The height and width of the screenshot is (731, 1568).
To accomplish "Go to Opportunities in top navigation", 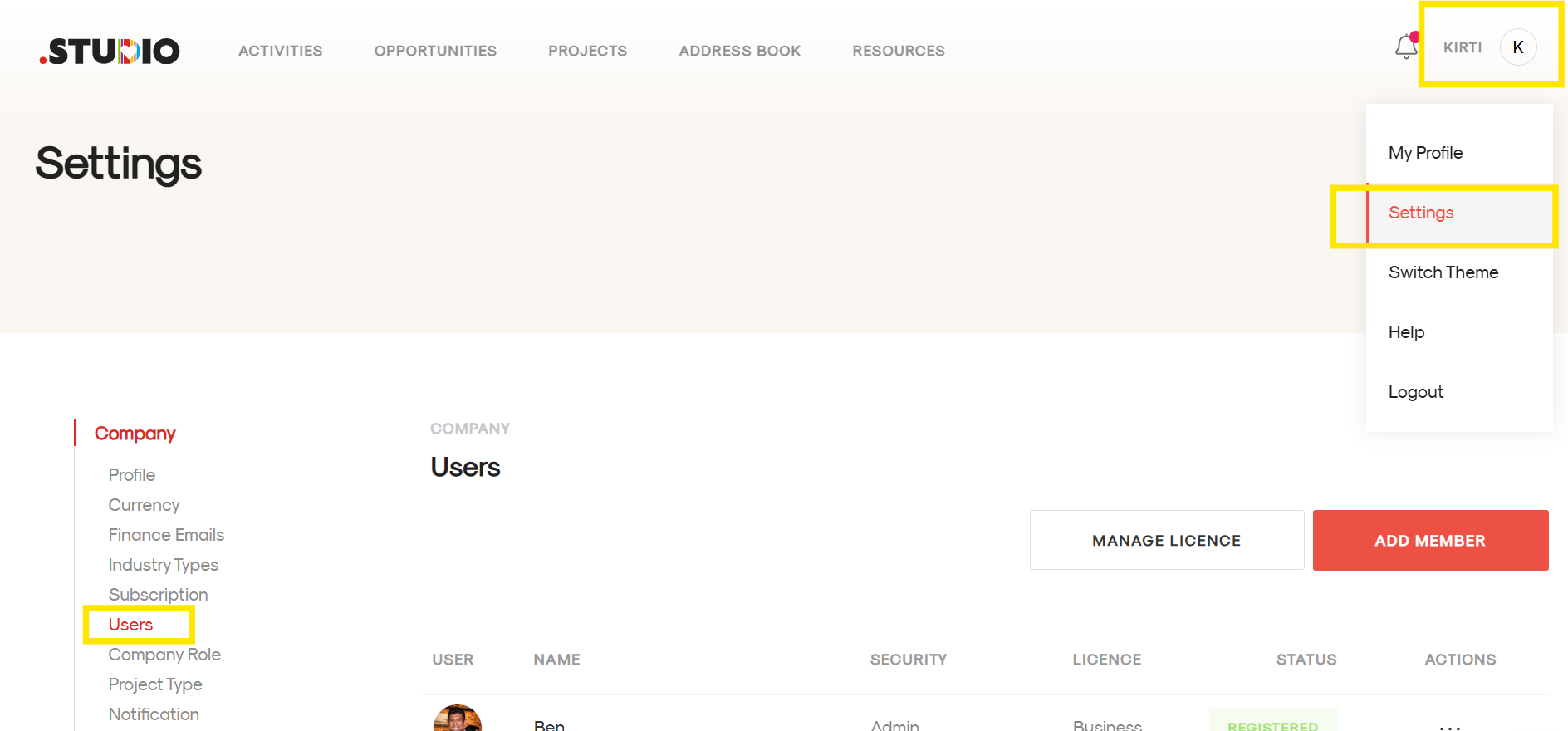I will (x=435, y=51).
